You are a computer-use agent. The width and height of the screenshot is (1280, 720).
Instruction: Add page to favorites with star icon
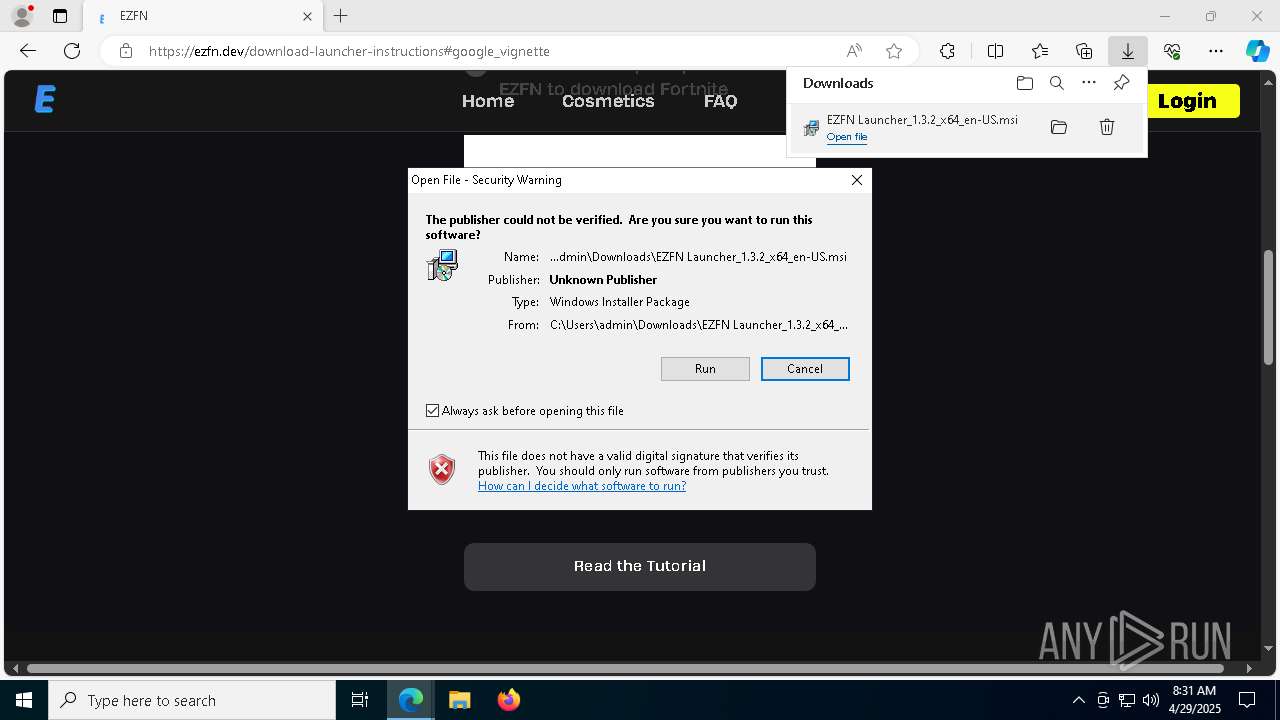(x=894, y=51)
